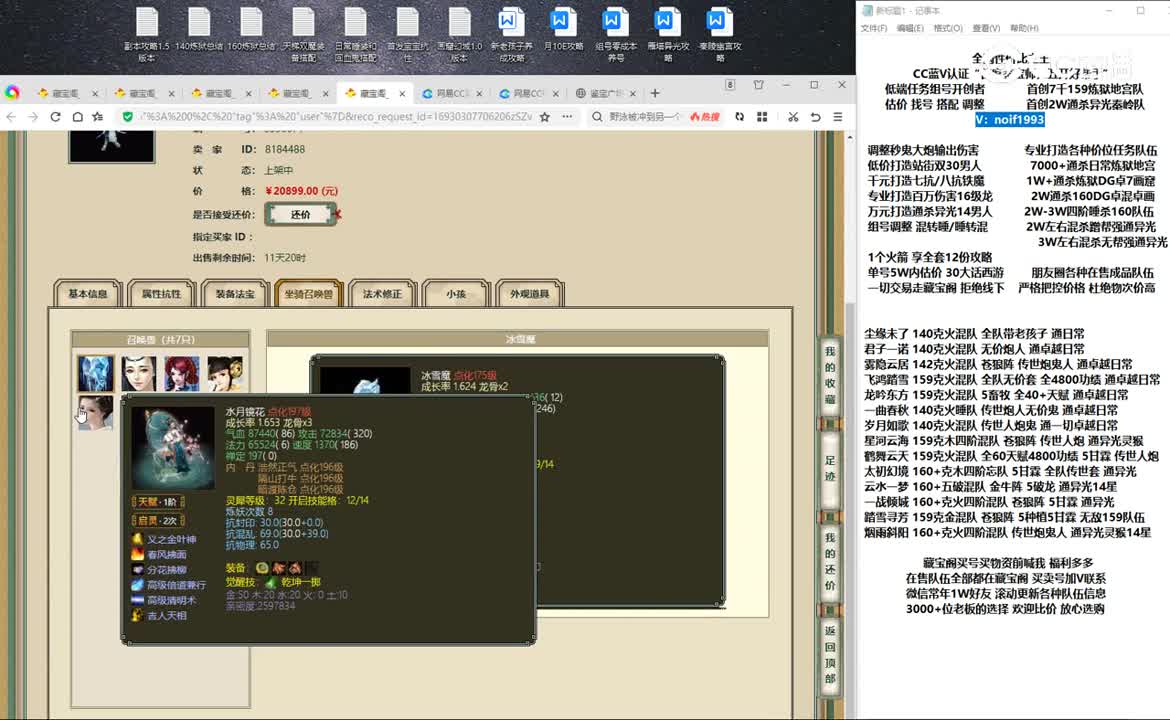Click the 春风拂面 flame skill icon
1170x720 pixels.
point(137,554)
